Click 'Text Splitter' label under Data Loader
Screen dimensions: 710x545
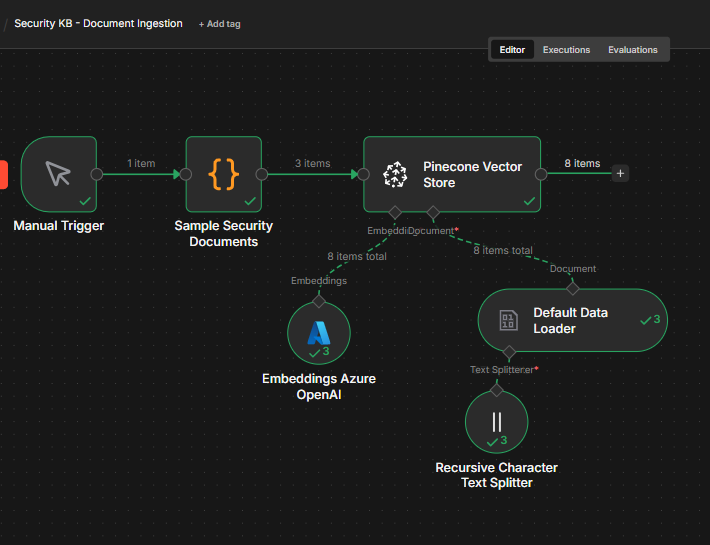click(x=503, y=369)
